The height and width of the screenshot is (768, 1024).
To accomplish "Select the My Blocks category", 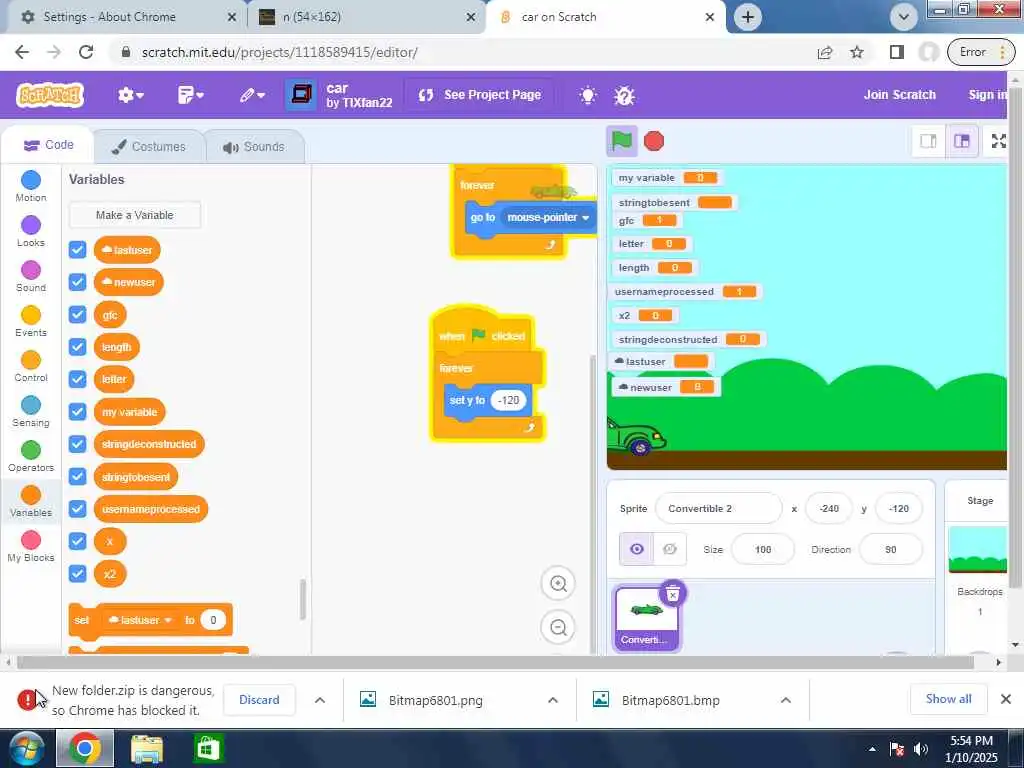I will (x=31, y=547).
